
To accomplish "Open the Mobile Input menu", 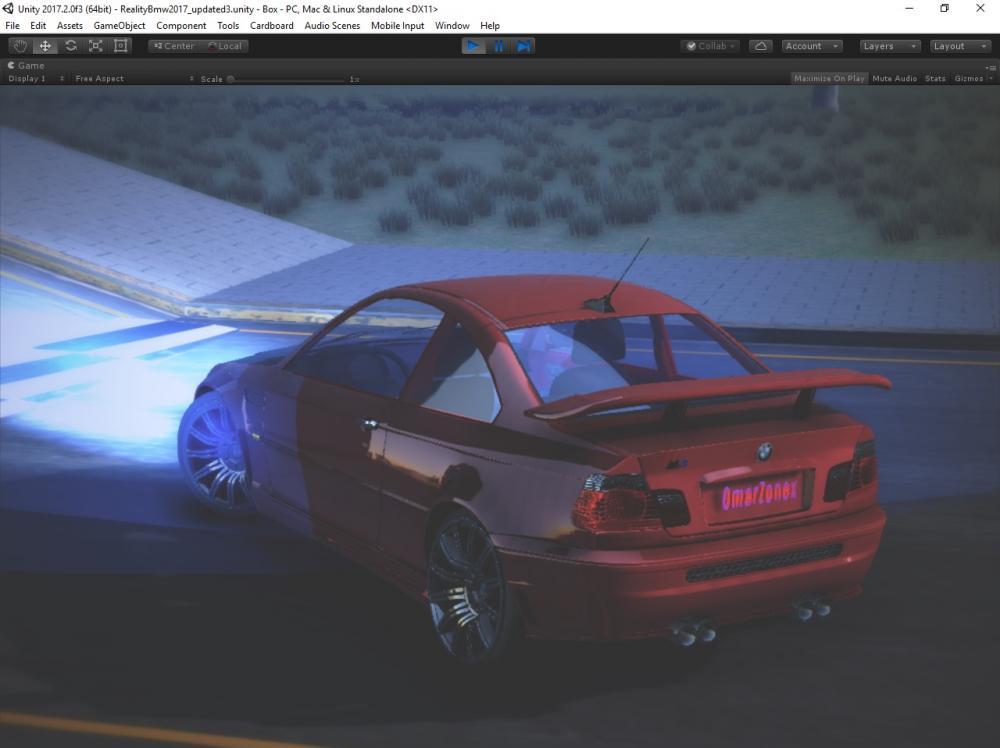I will 397,26.
